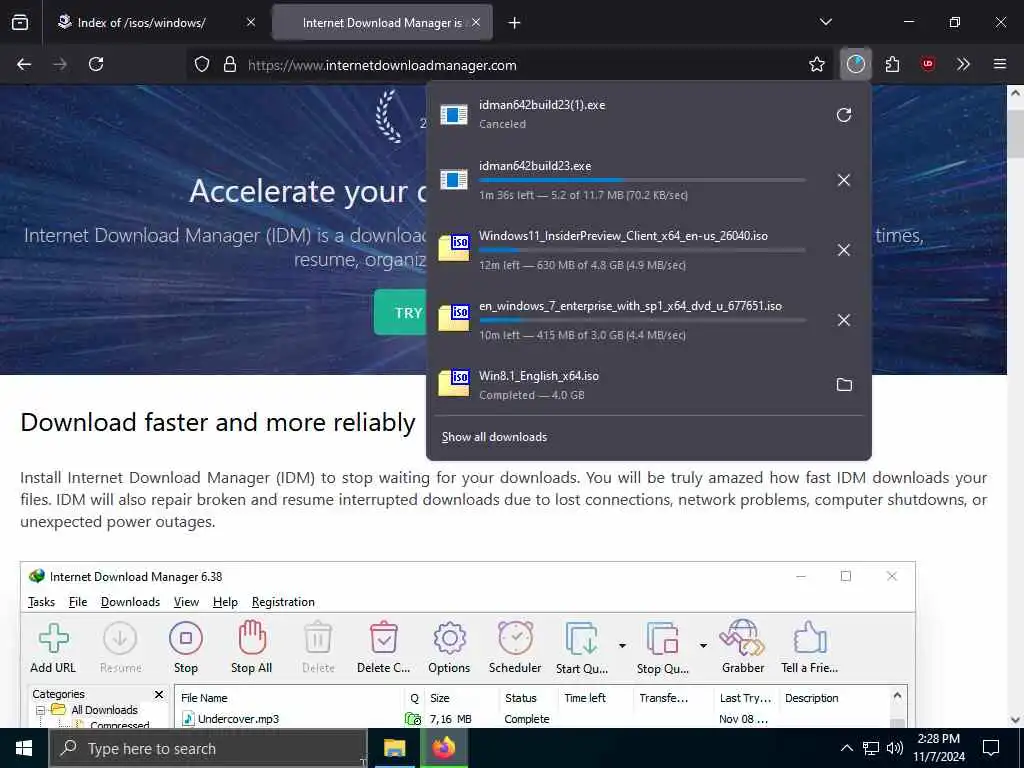This screenshot has width=1024, height=768.
Task: Open File Explorer from the taskbar
Action: (394, 748)
